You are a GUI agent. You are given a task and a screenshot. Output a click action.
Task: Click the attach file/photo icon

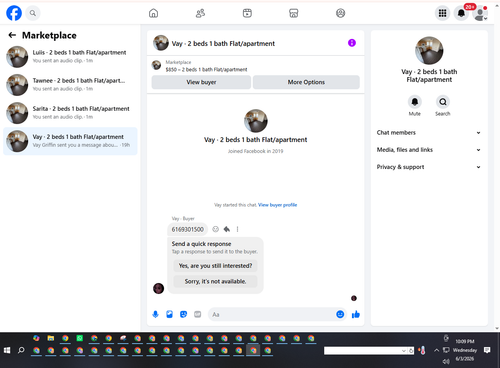pyautogui.click(x=169, y=314)
